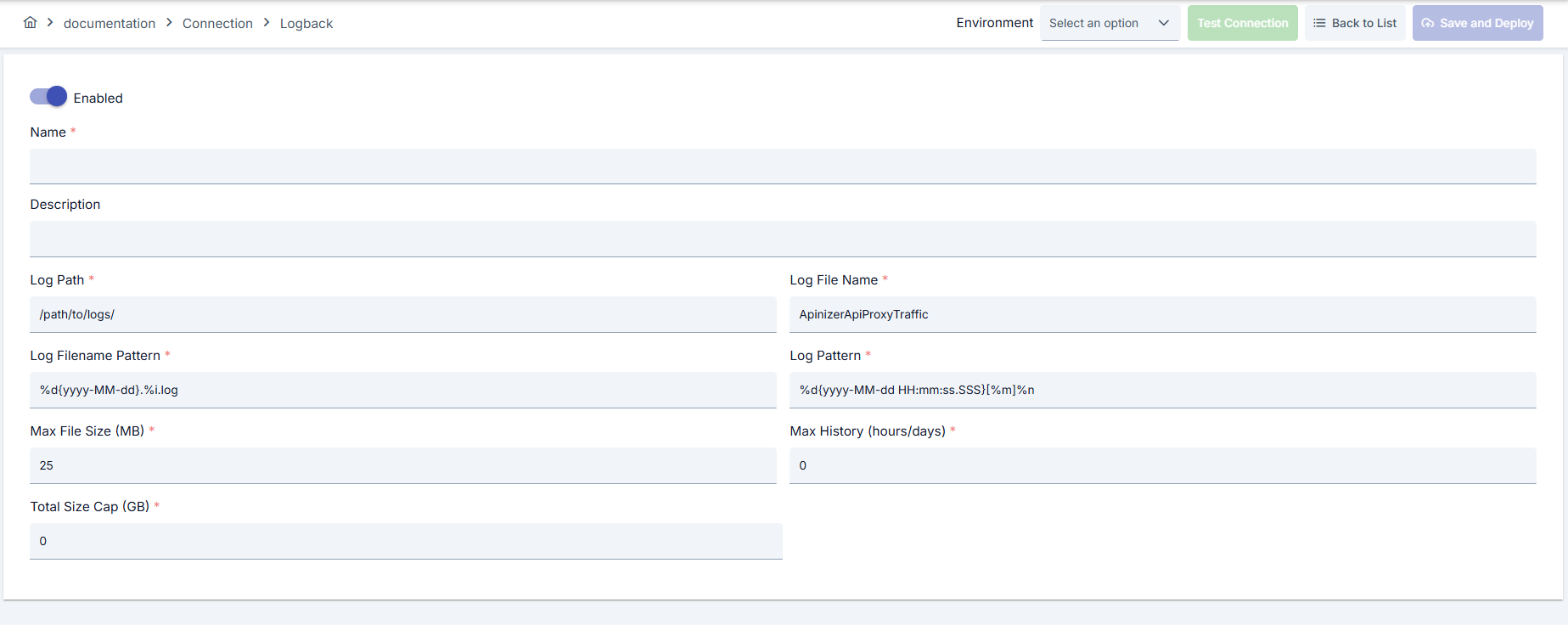The height and width of the screenshot is (625, 1568).
Task: Click the Max History (hours/days) field
Action: [1162, 465]
